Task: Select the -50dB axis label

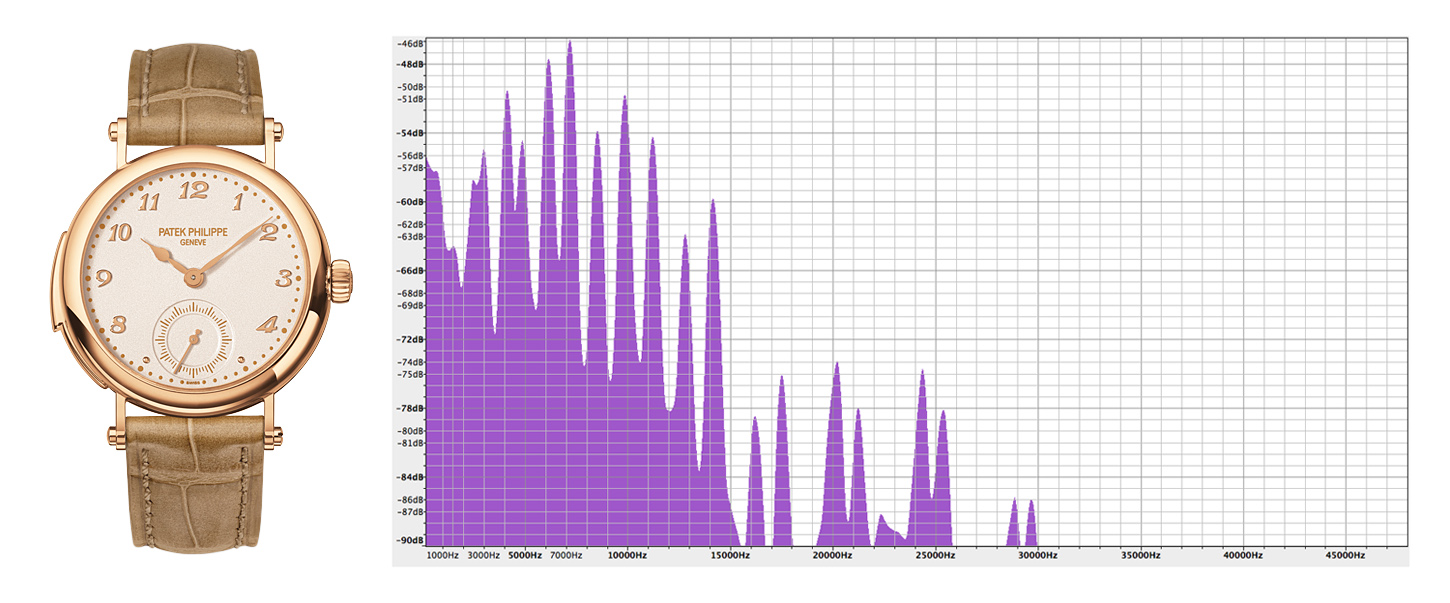Action: 410,87
